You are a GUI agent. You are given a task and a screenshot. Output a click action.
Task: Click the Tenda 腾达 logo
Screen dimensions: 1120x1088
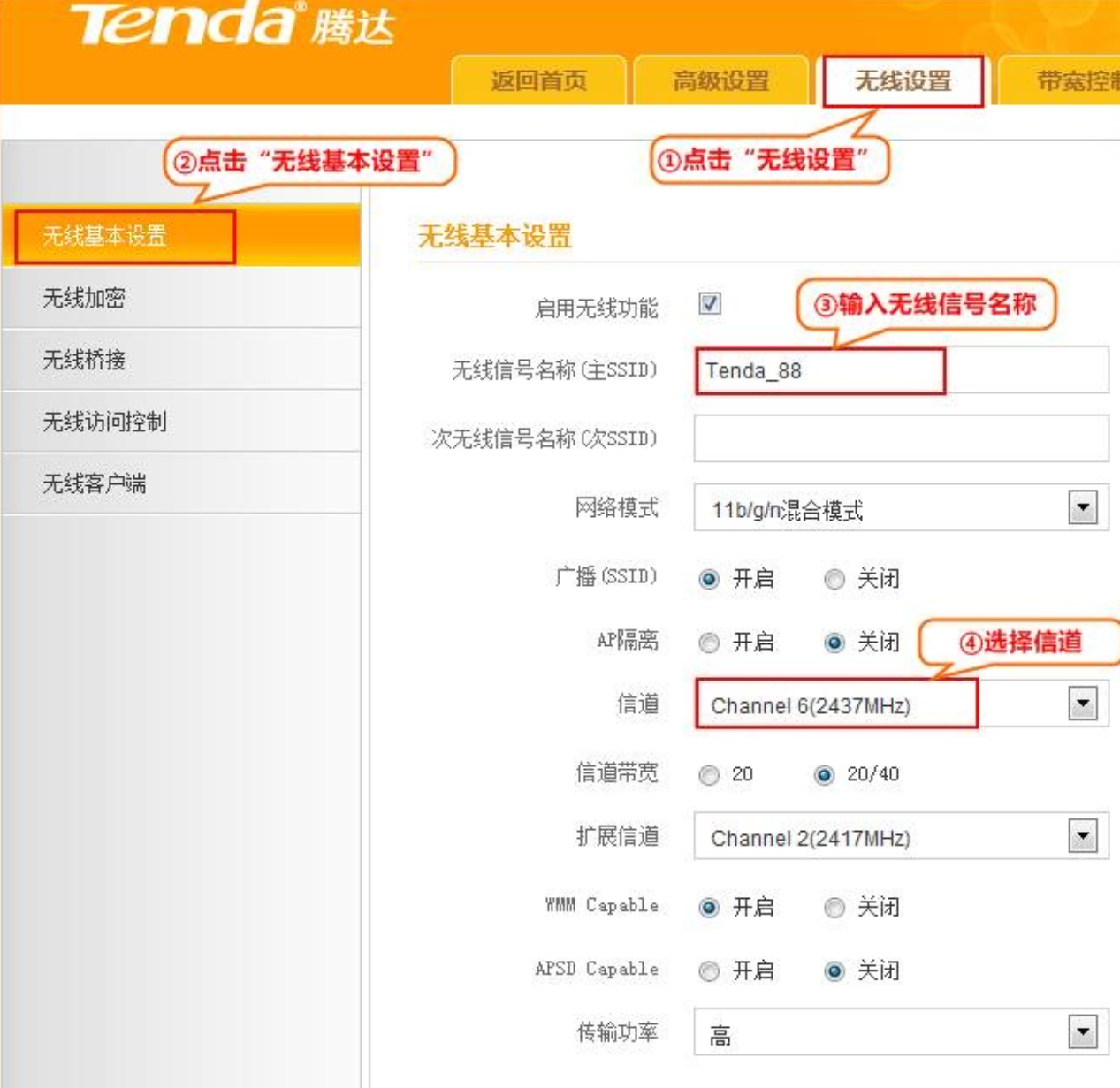[232, 23]
